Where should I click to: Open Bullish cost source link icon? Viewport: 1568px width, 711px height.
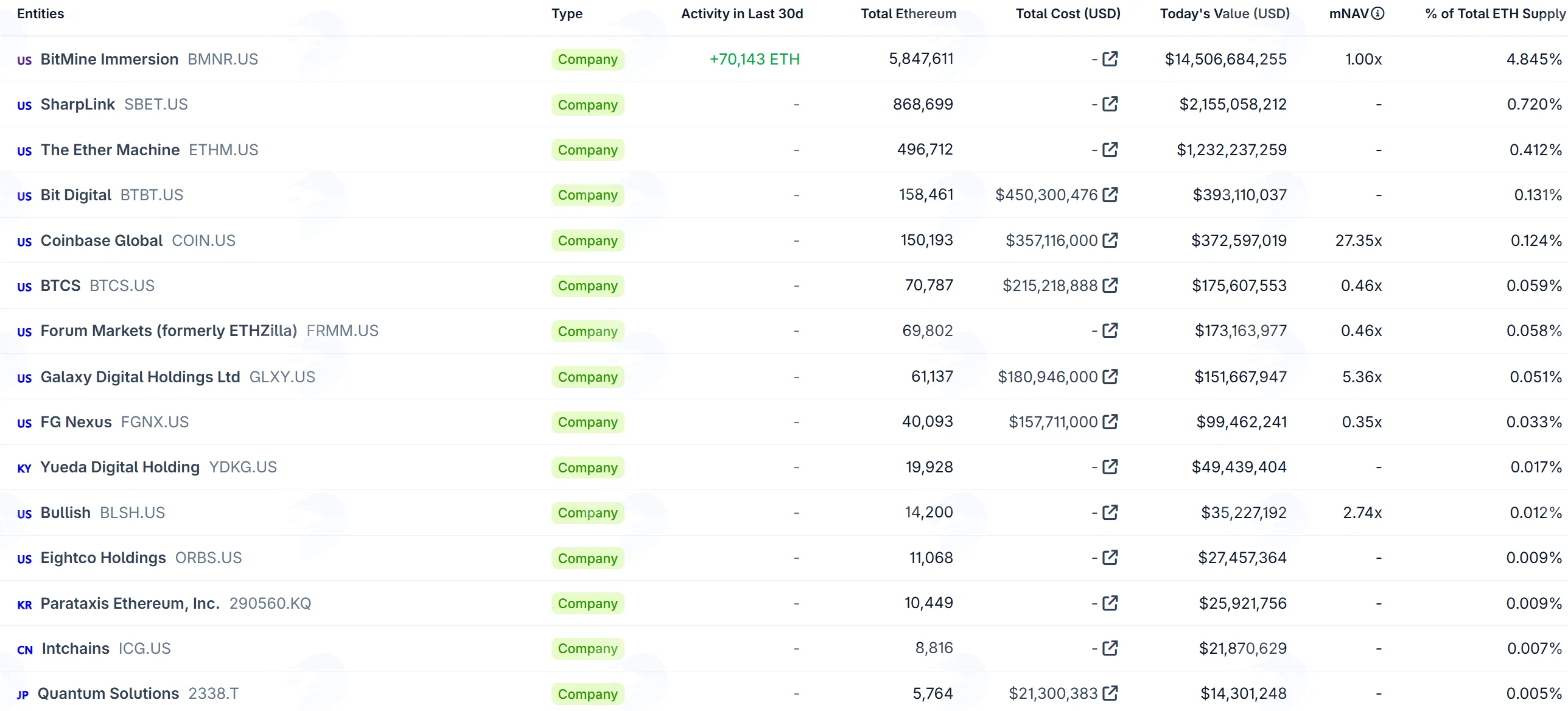[x=1110, y=512]
